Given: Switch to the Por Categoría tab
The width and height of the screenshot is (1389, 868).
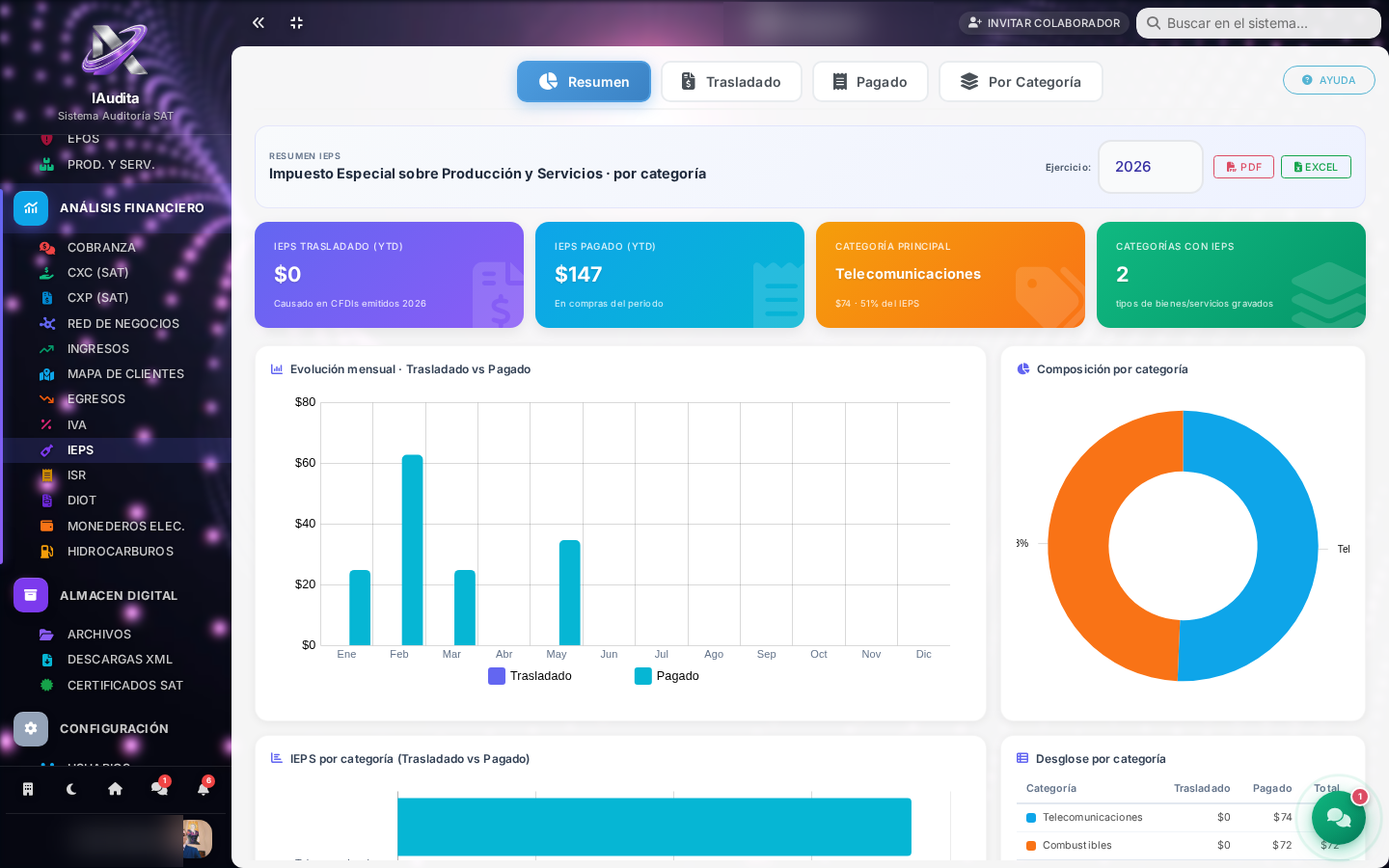Looking at the screenshot, I should [x=1021, y=82].
